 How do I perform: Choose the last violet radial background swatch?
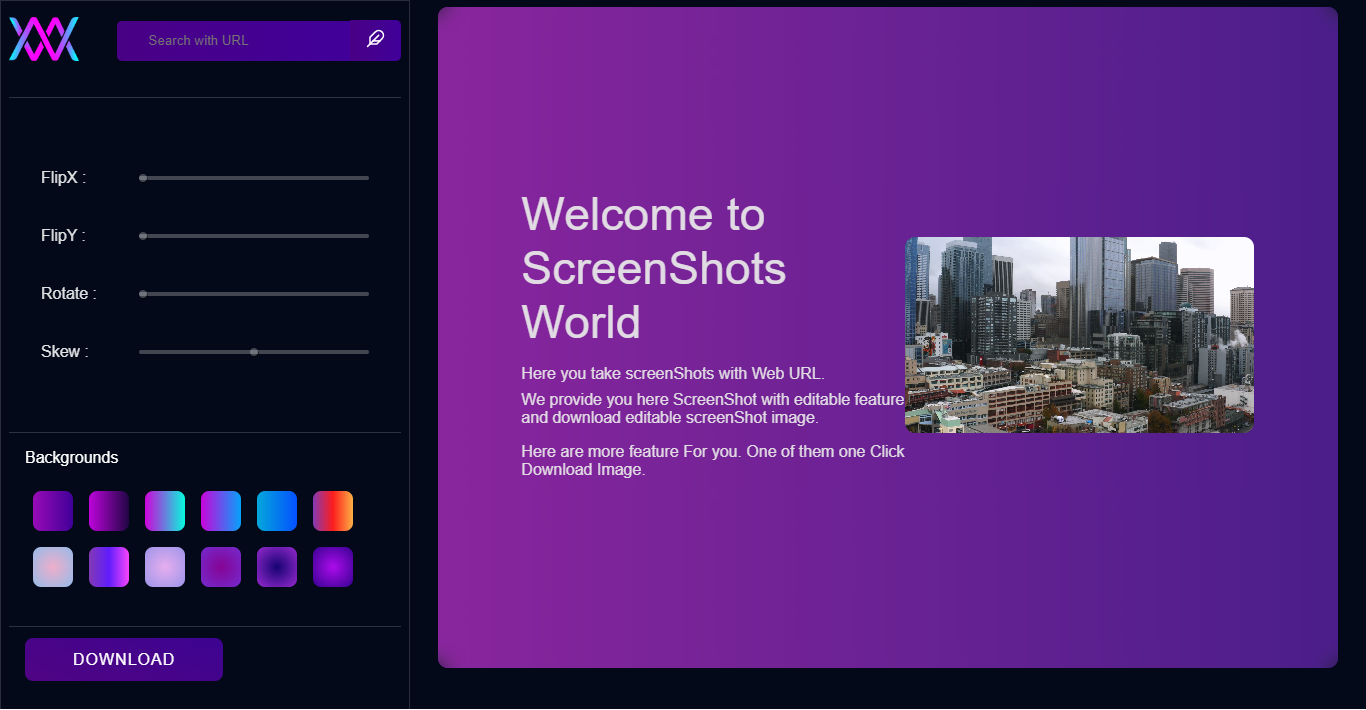coord(333,567)
